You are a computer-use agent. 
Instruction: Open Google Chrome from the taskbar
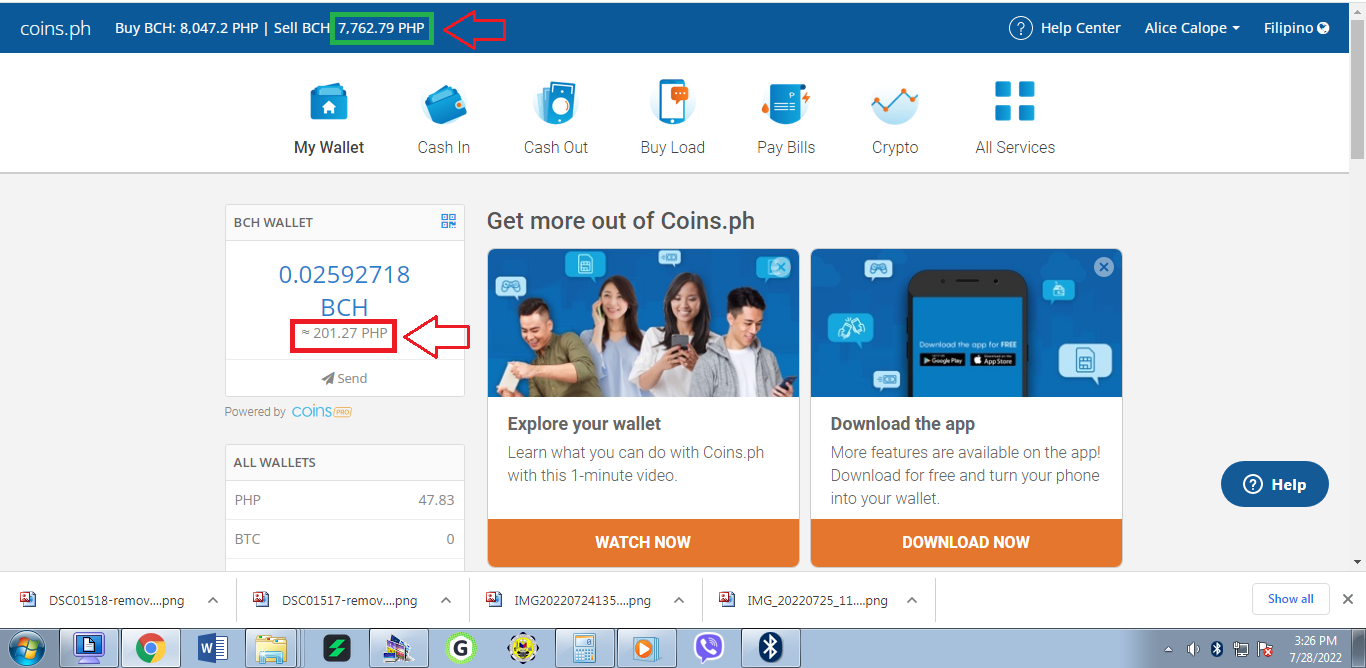[151, 648]
